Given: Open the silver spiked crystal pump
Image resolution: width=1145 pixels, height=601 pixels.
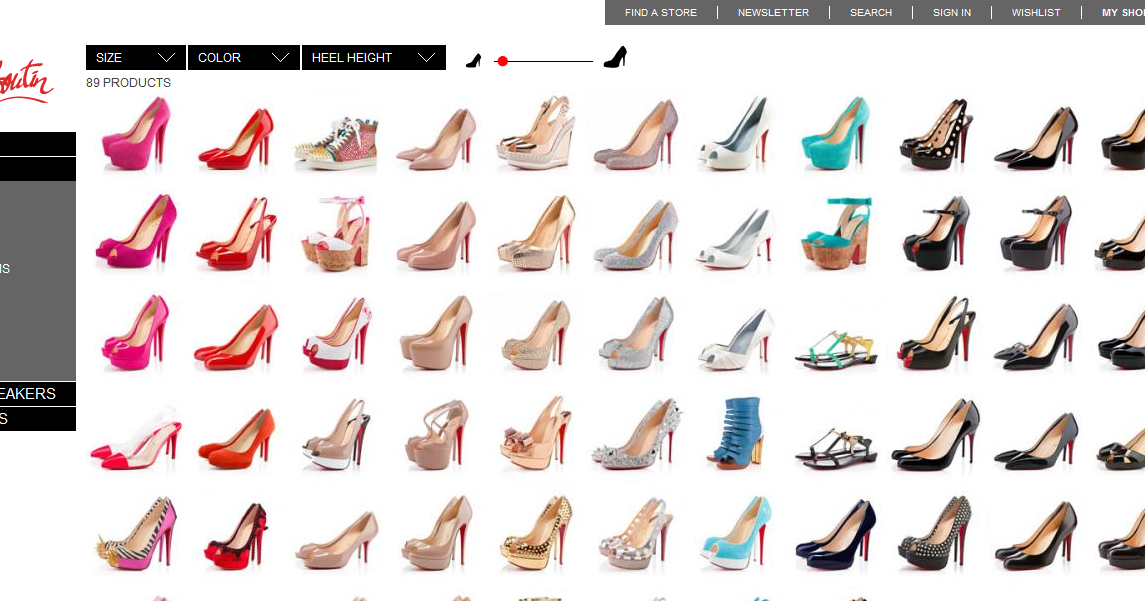Looking at the screenshot, I should 637,435.
